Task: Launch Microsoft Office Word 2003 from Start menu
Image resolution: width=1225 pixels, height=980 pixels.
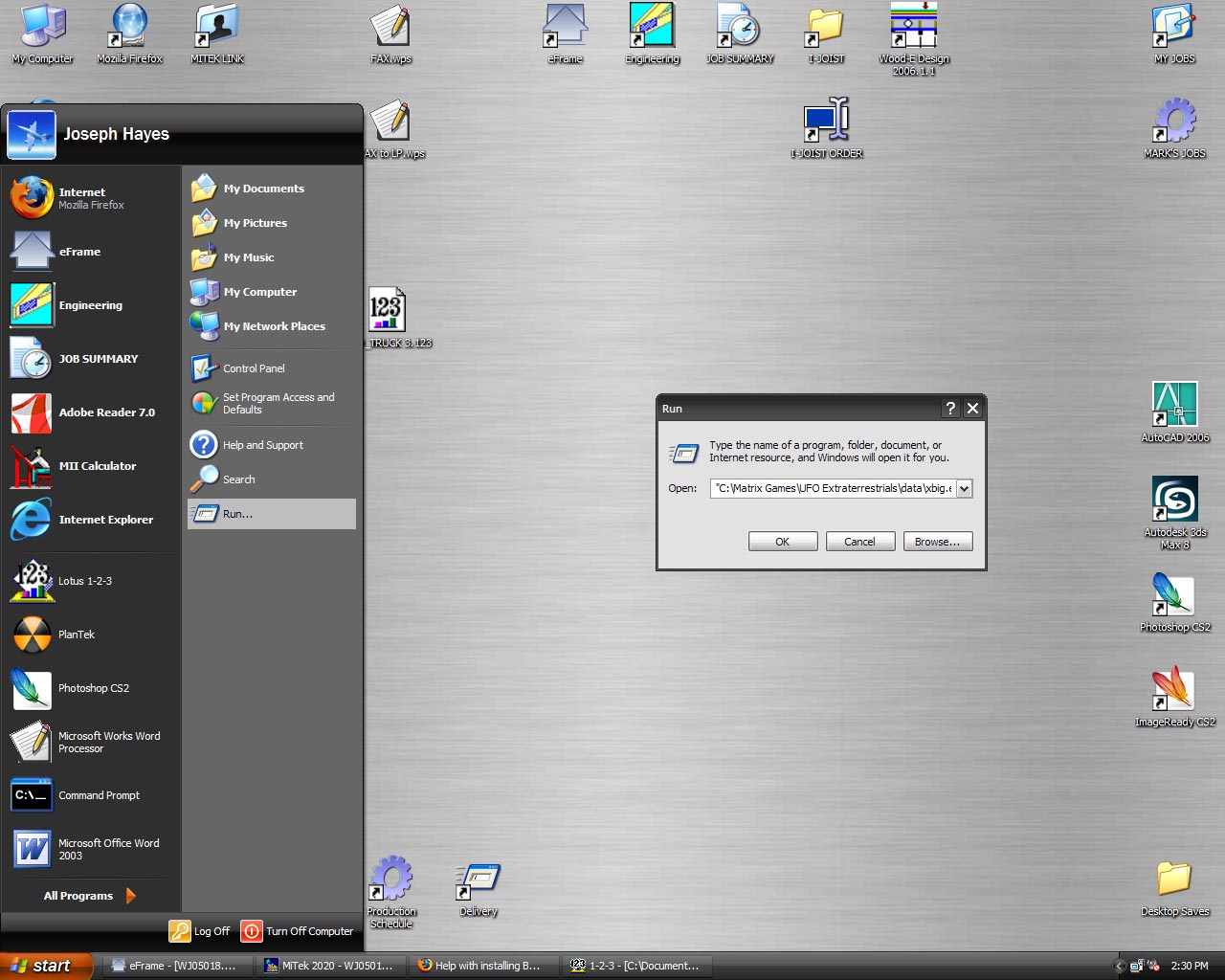Action: pos(91,849)
